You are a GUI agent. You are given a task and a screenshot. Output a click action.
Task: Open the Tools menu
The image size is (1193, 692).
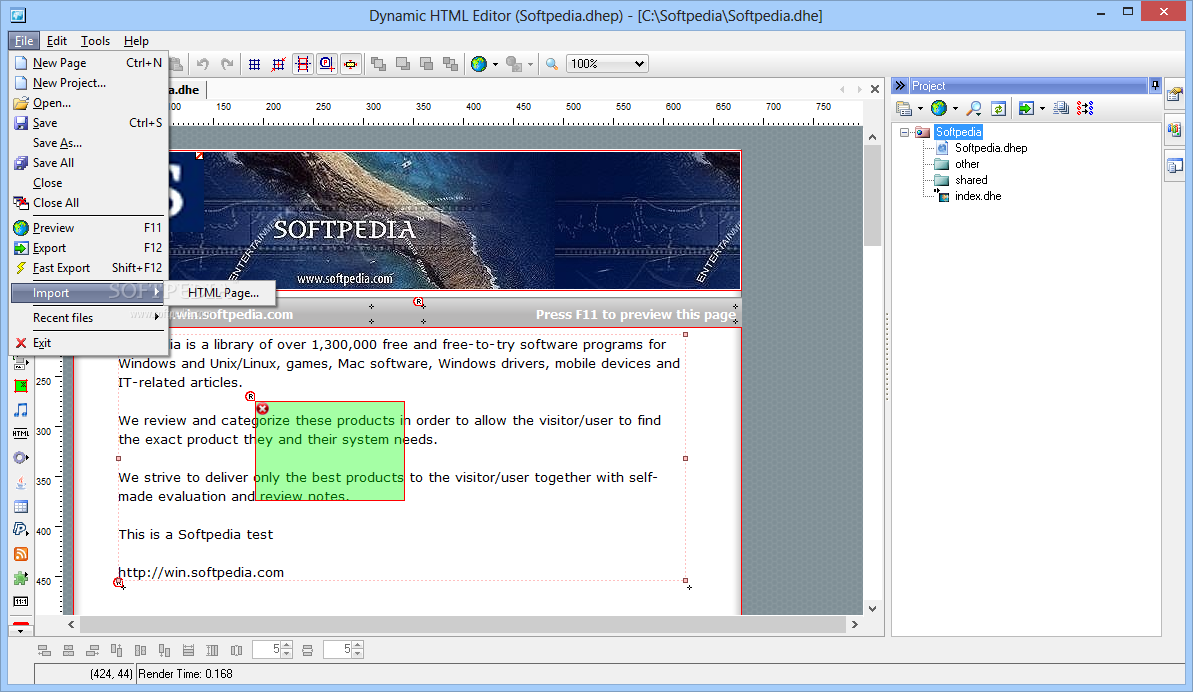95,41
